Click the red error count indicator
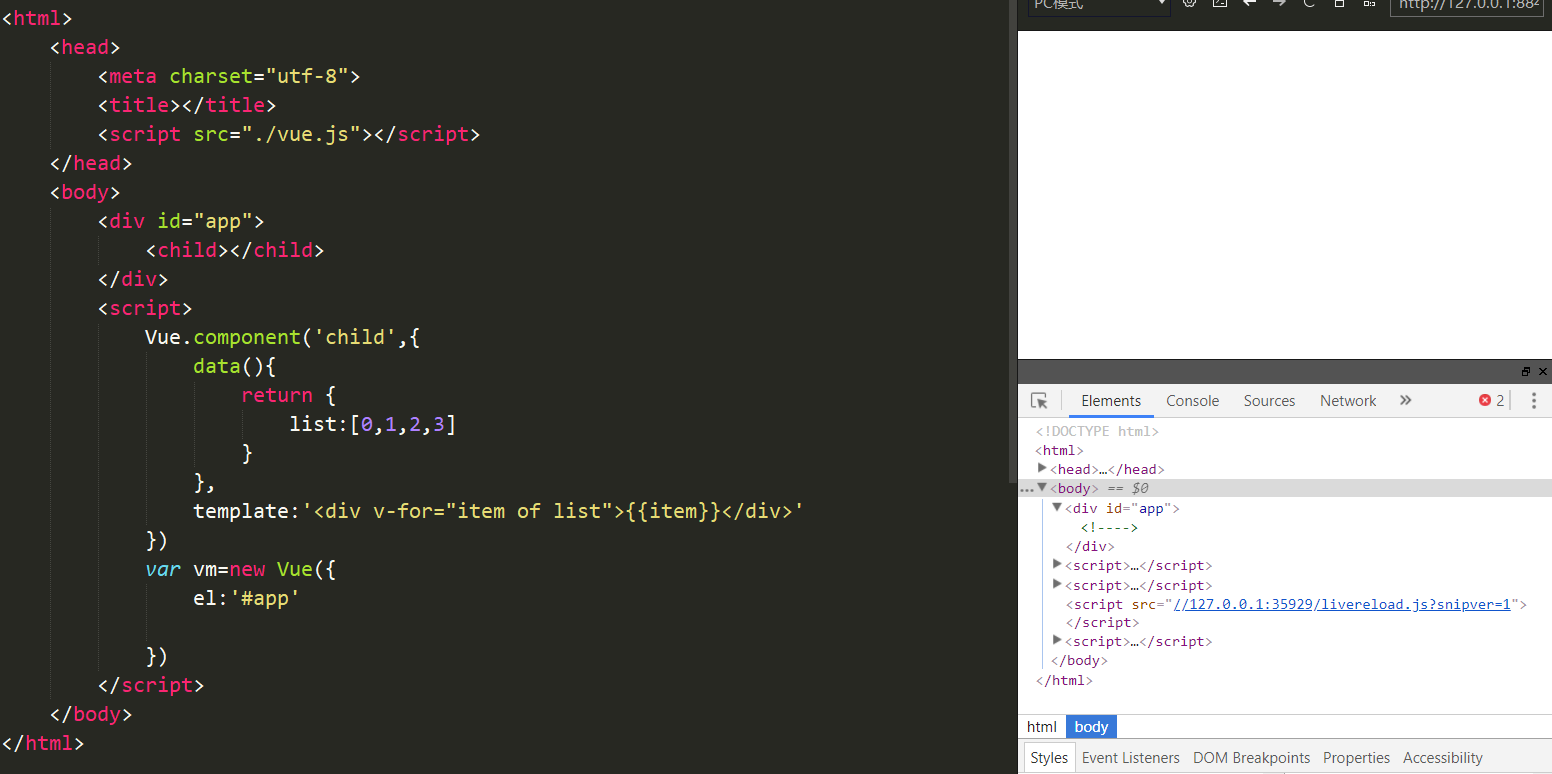Screen dimensions: 1552x774 pos(1491,401)
